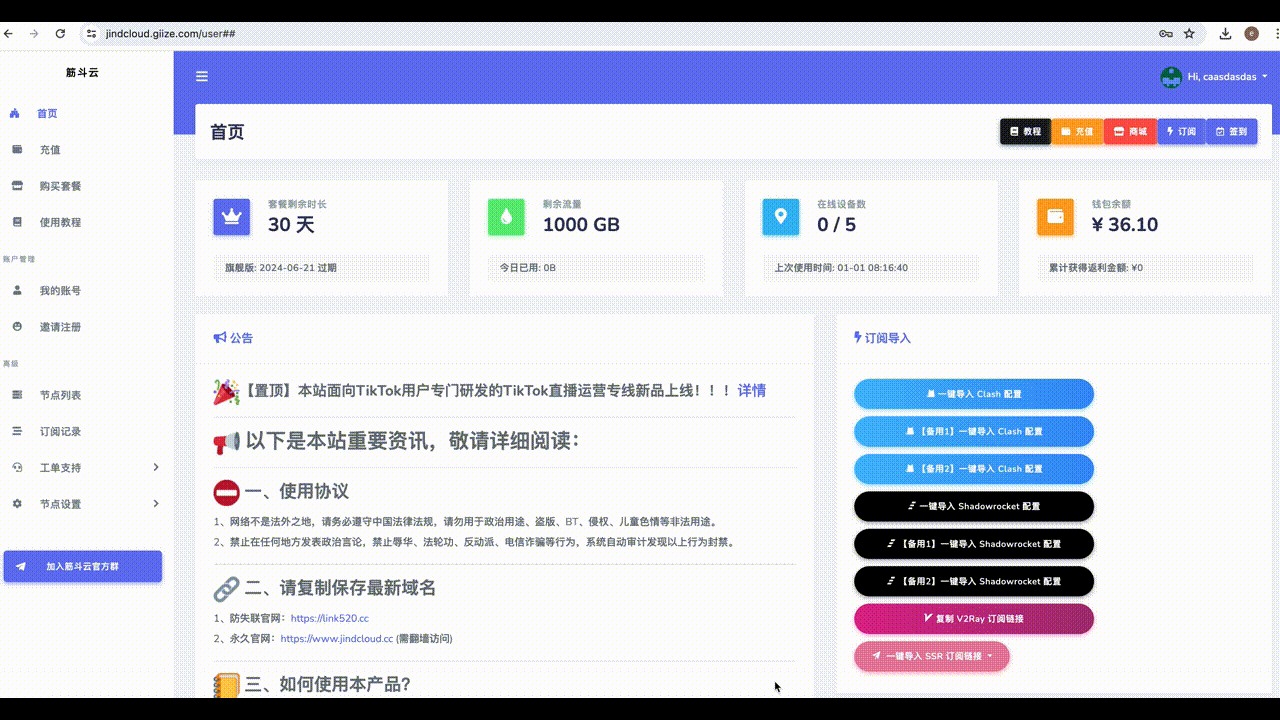Click the 一键导入 Clash 配置 button
Viewport: 1280px width, 720px height.
coord(973,394)
